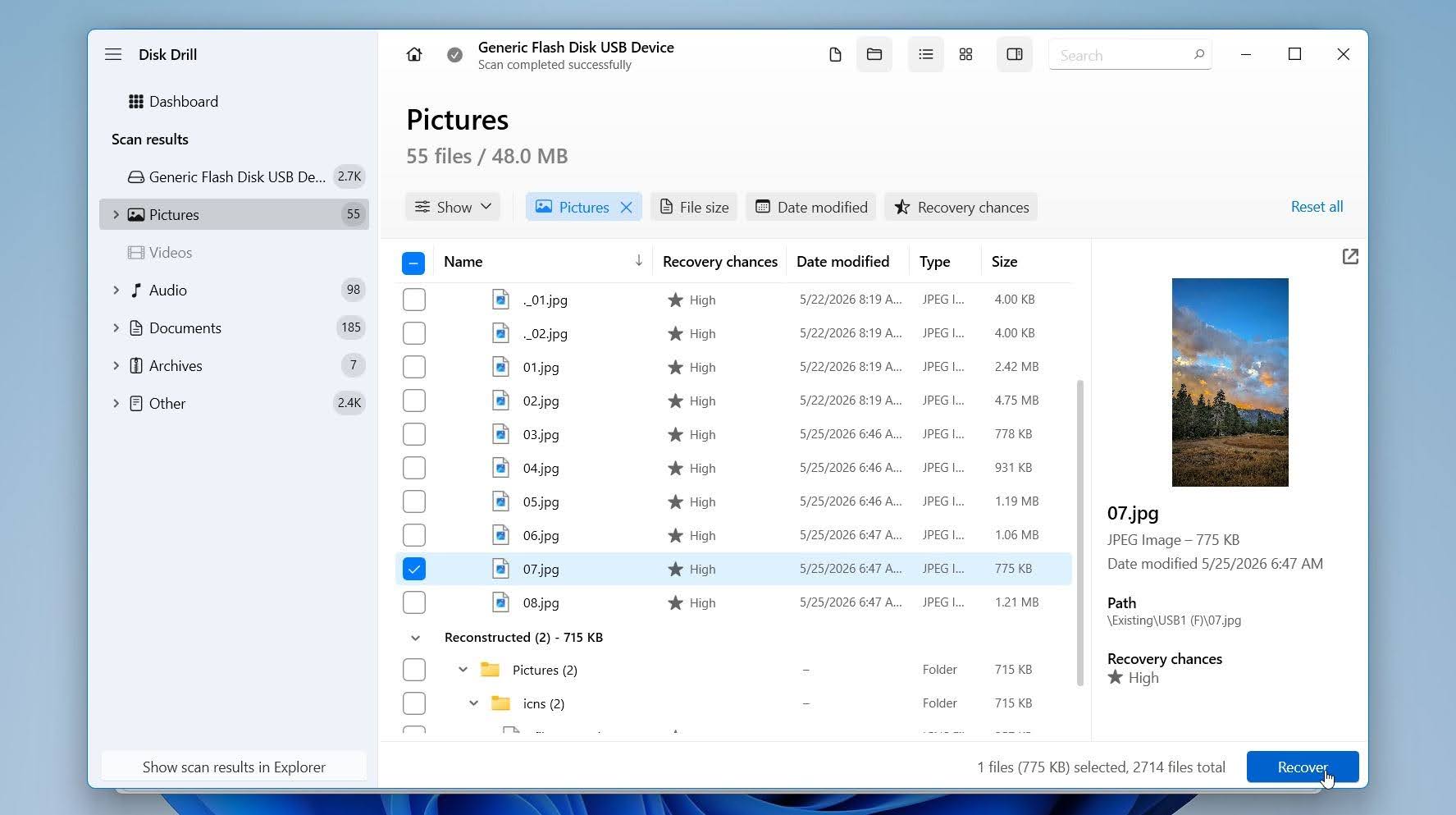Remove the Pictures filter with X
The width and height of the screenshot is (1456, 815).
point(626,207)
